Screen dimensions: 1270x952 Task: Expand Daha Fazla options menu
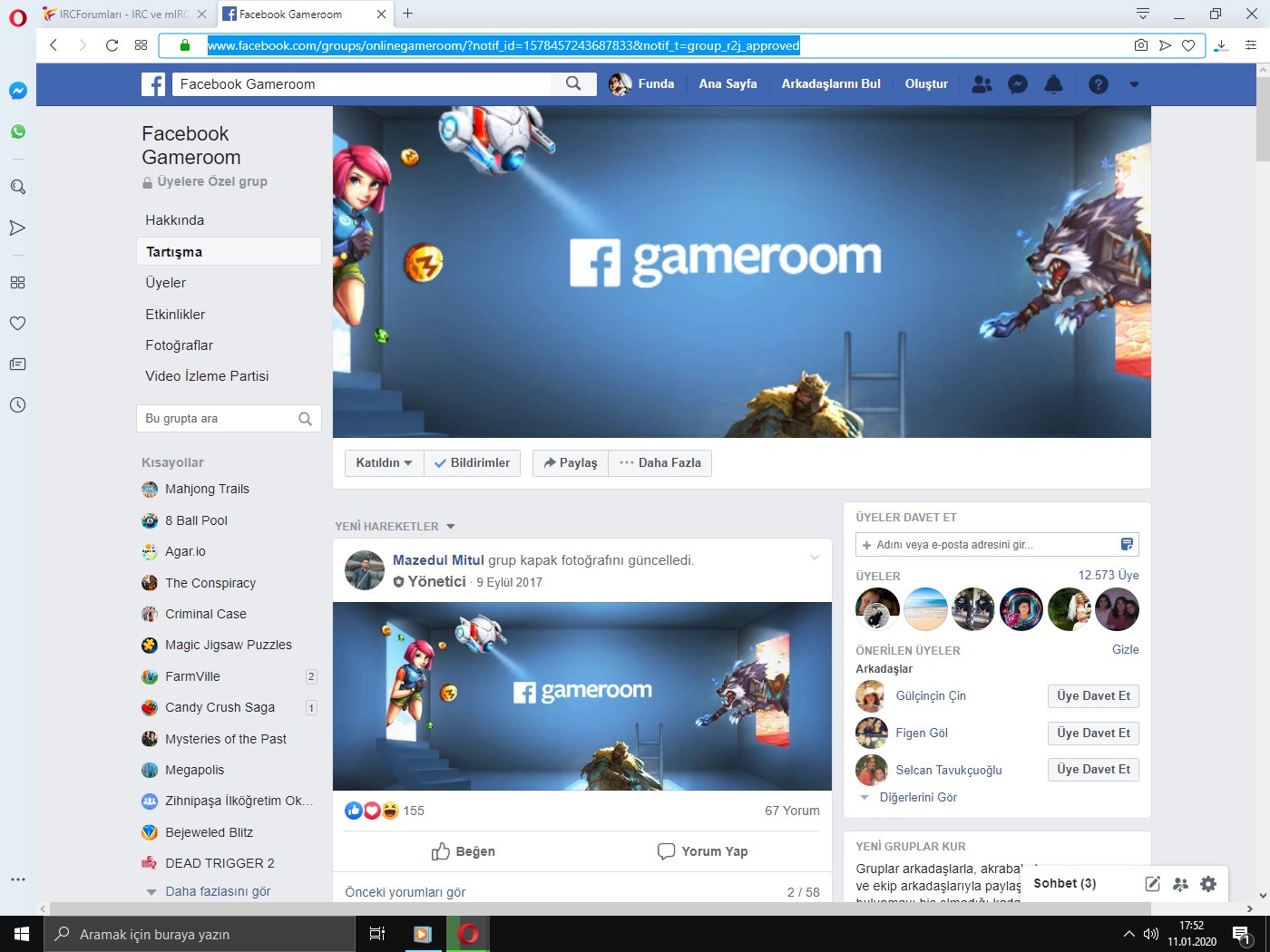660,463
